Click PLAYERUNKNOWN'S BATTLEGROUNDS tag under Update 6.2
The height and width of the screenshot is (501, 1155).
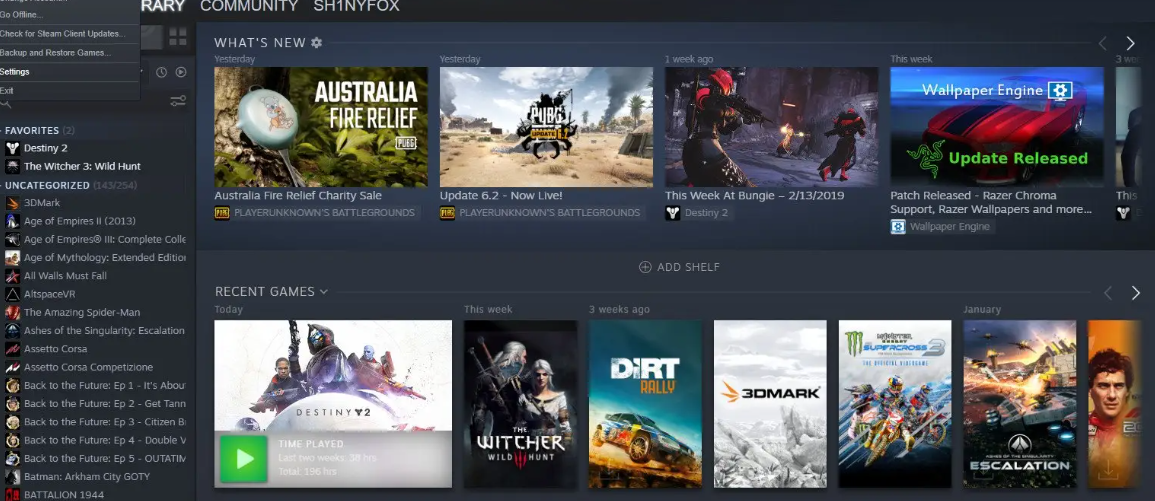pyautogui.click(x=550, y=213)
